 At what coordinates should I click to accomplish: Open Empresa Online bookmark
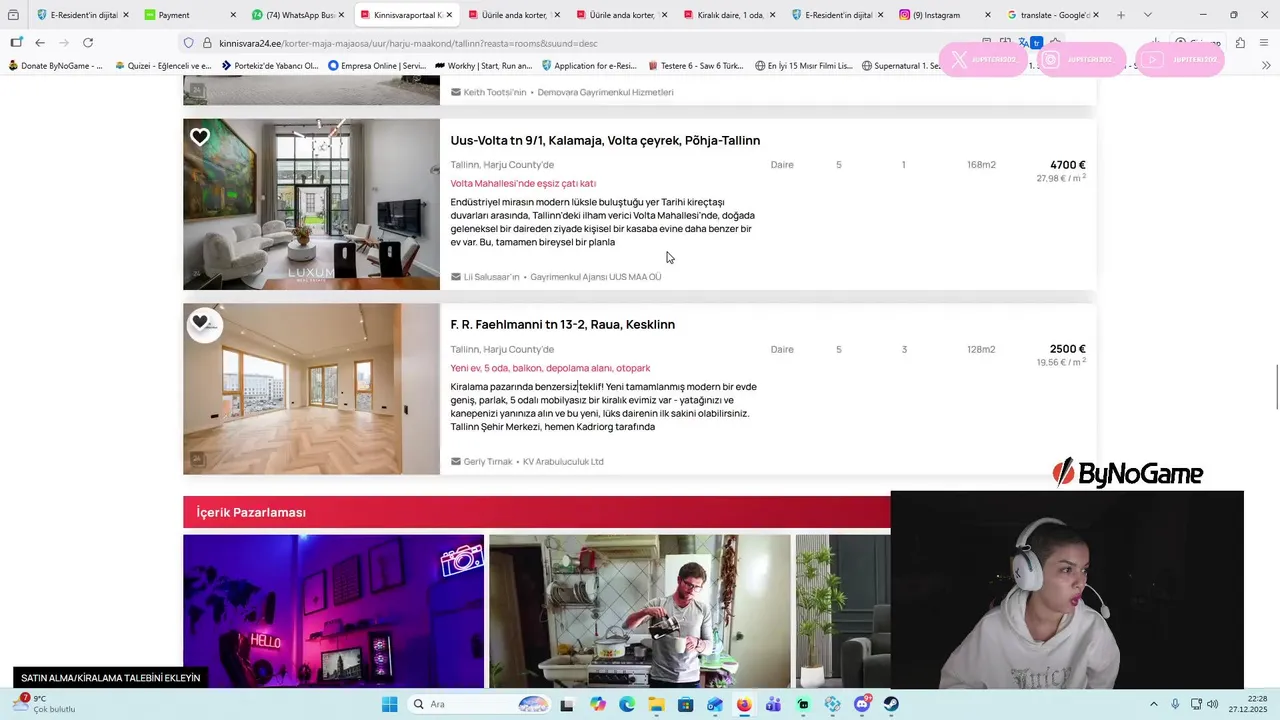coord(377,66)
